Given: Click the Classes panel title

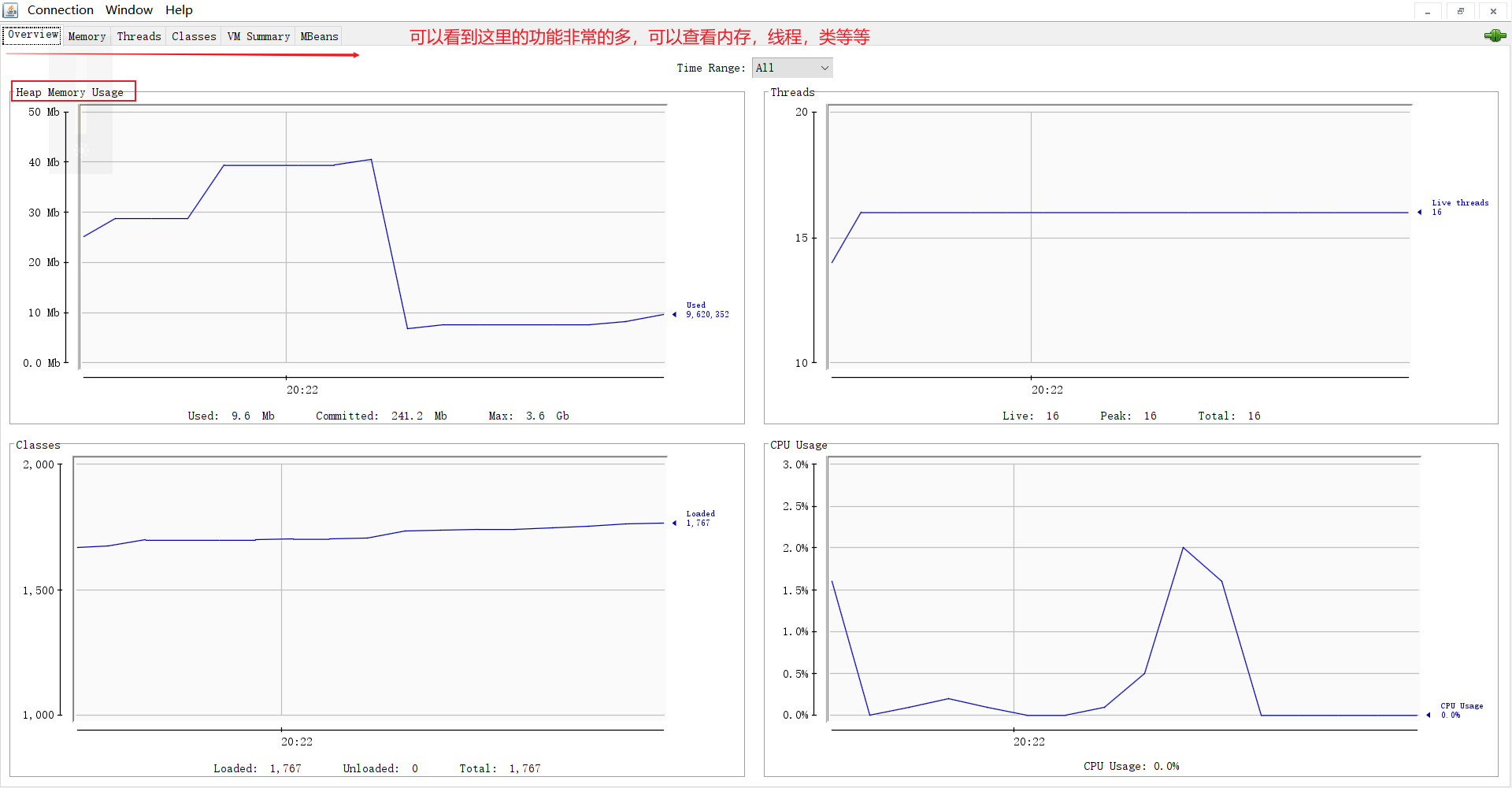Looking at the screenshot, I should [38, 445].
